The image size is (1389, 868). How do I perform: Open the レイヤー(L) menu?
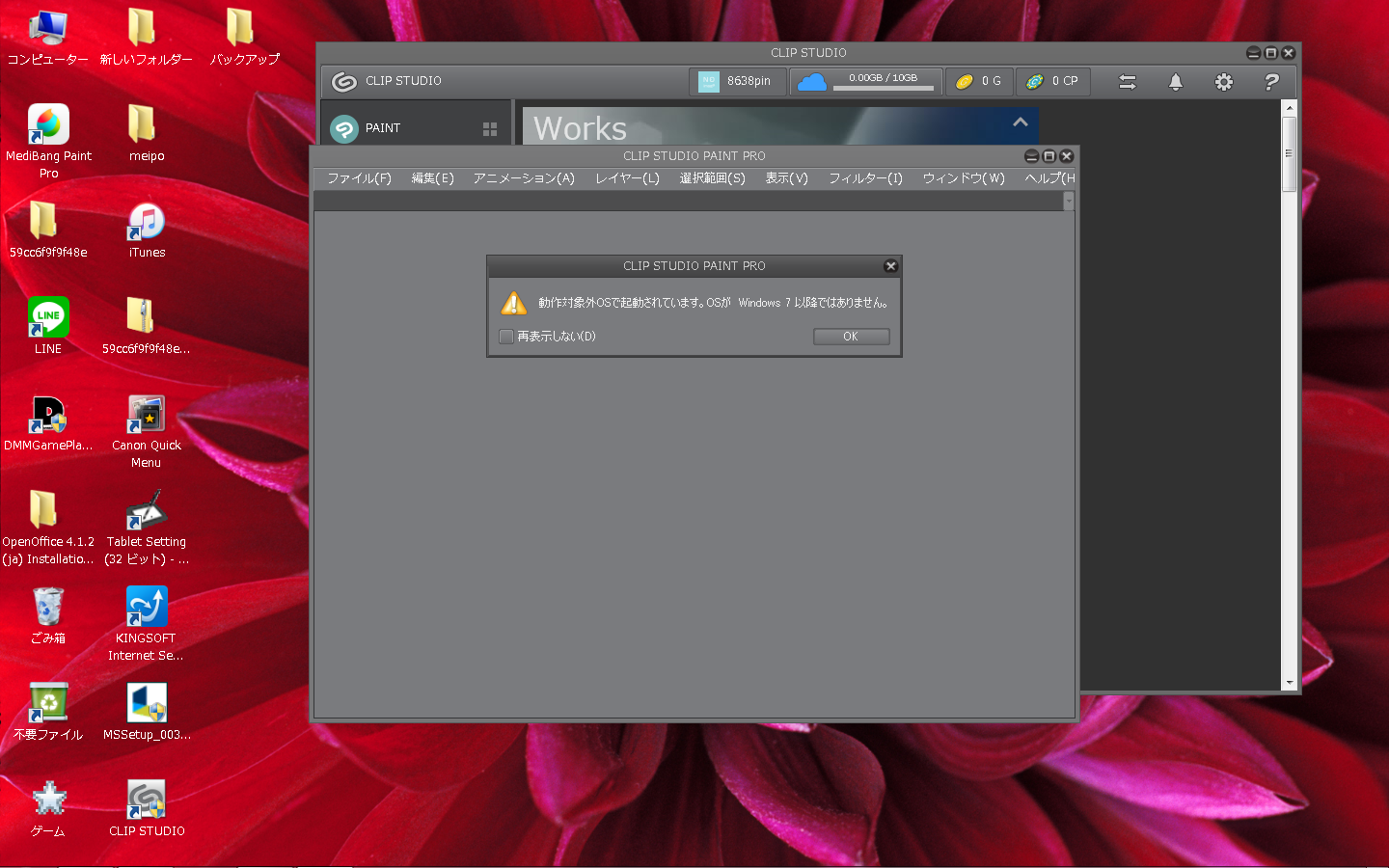point(627,178)
